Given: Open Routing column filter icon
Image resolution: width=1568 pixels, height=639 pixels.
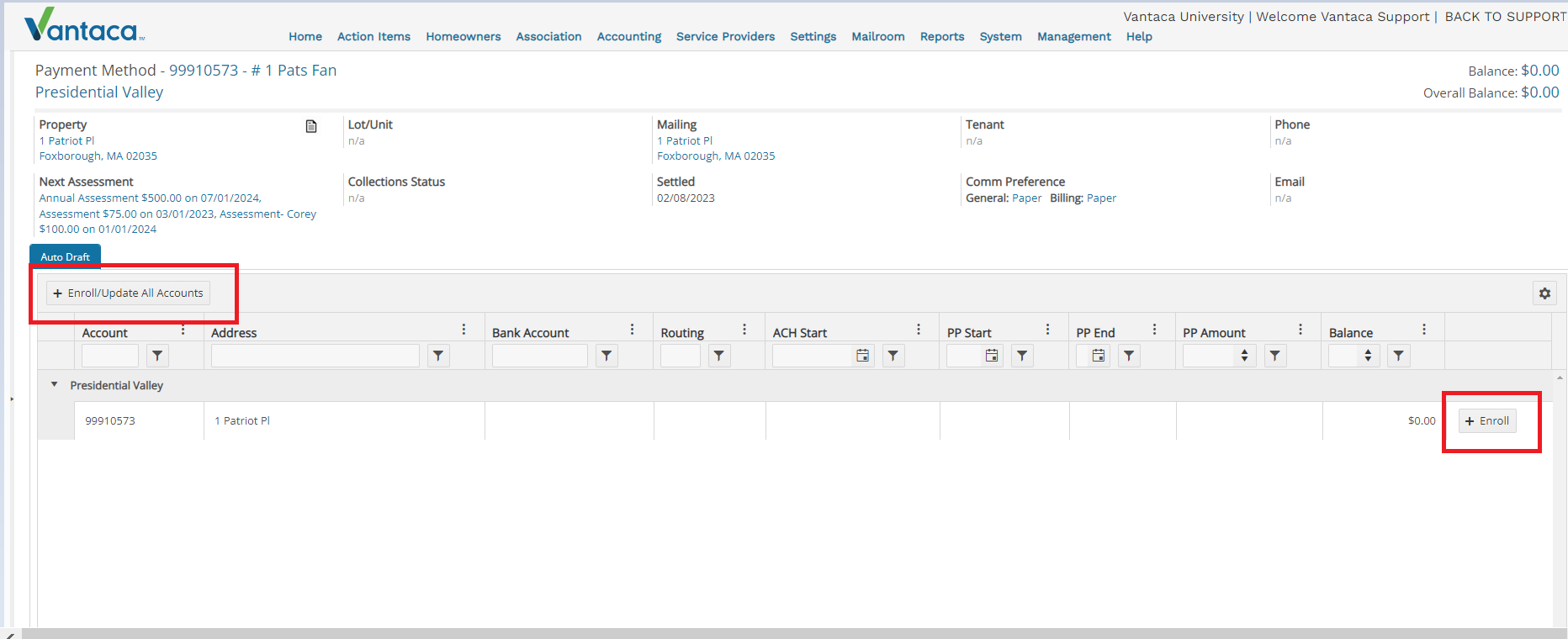Looking at the screenshot, I should [x=719, y=356].
